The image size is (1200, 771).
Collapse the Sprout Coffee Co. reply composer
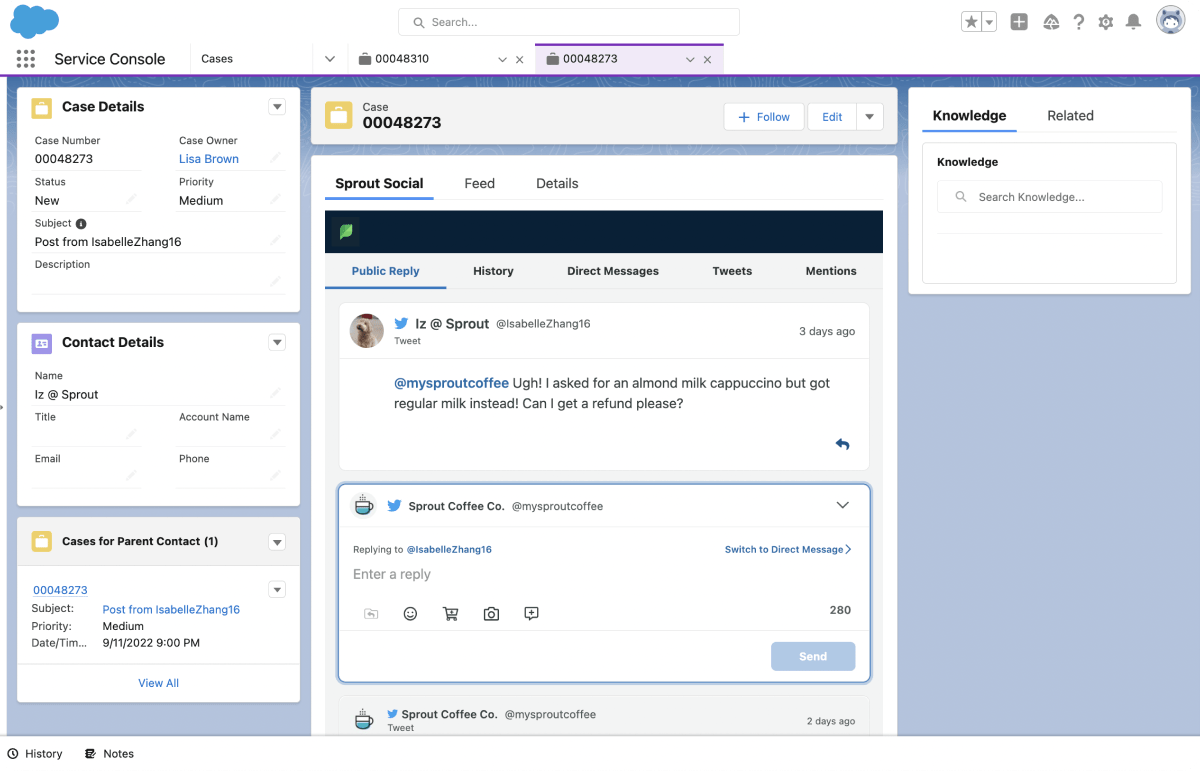click(843, 506)
